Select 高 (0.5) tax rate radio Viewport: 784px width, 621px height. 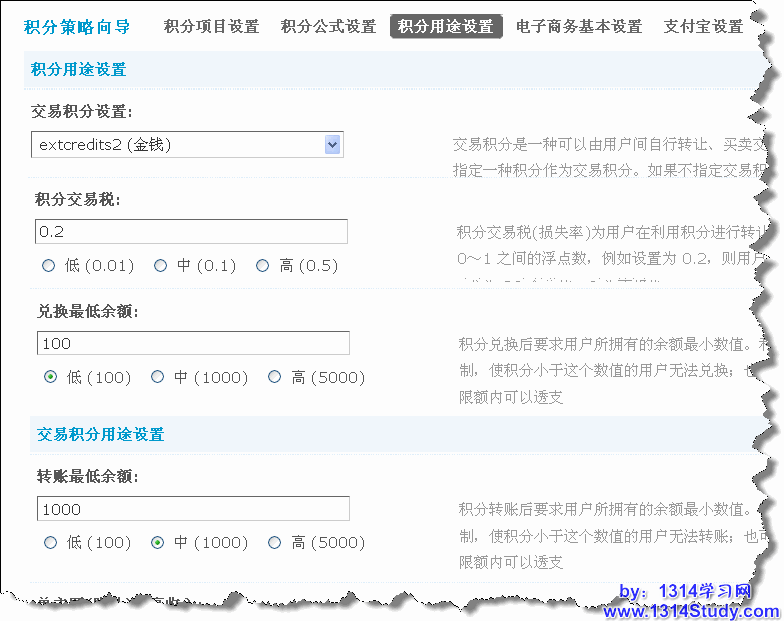point(263,266)
